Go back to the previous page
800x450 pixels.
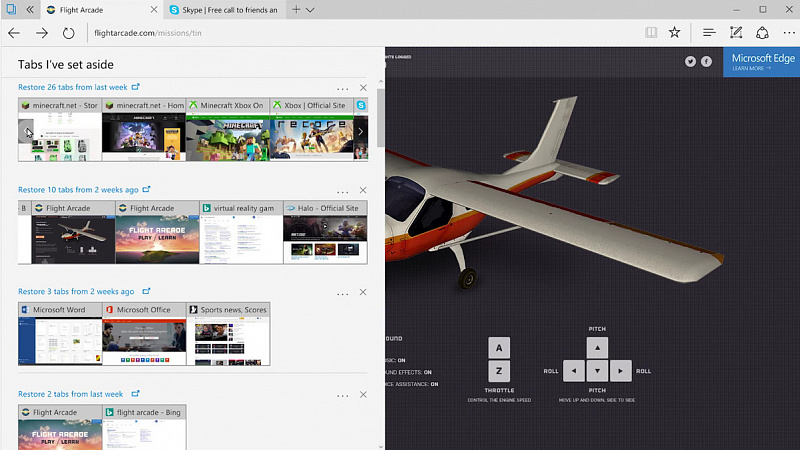tap(14, 33)
